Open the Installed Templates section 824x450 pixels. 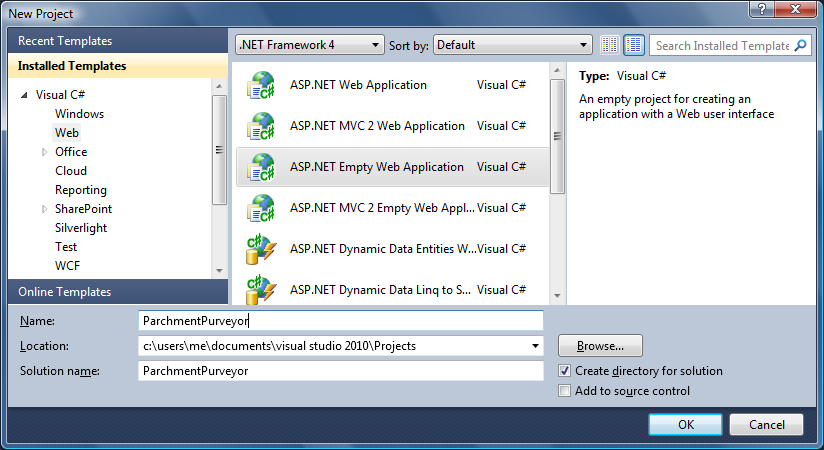(118, 66)
